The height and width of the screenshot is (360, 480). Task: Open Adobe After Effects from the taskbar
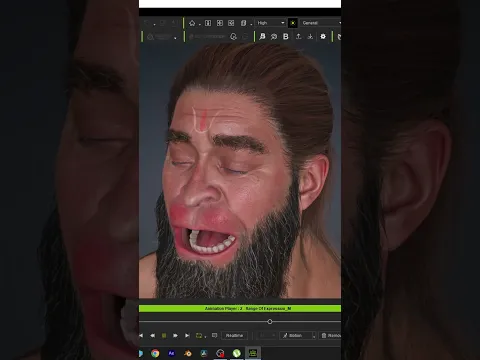coord(171,353)
